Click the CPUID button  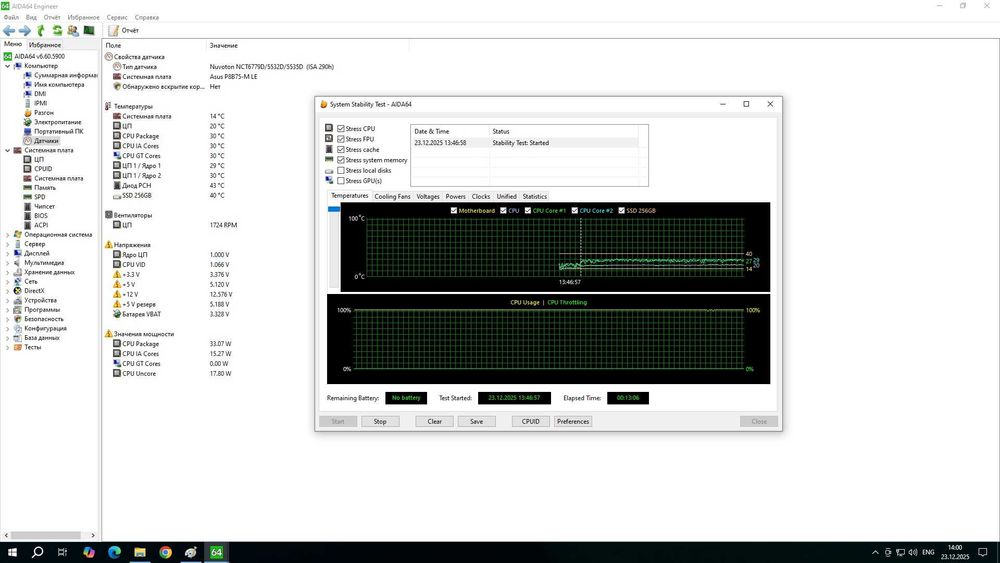pos(531,421)
